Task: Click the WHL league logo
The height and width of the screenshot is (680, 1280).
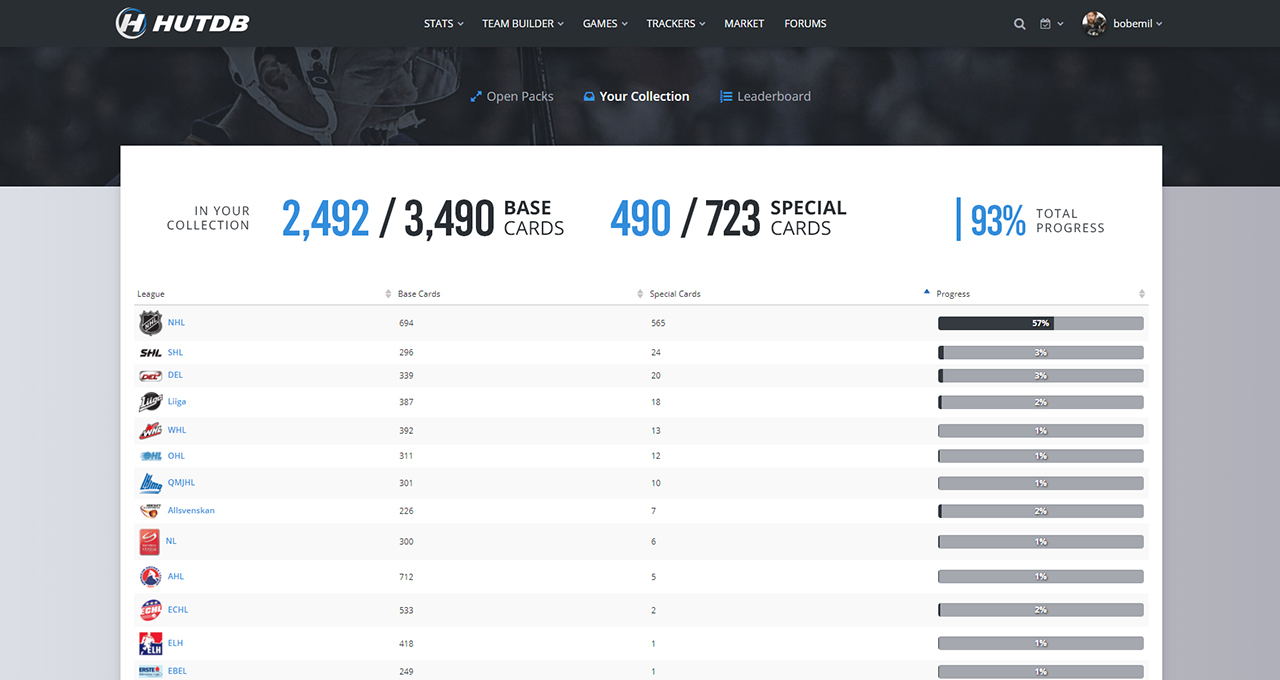Action: click(150, 431)
